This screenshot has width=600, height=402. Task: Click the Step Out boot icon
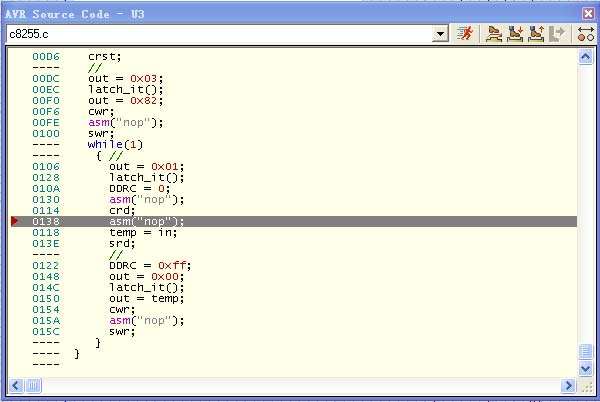click(x=537, y=34)
